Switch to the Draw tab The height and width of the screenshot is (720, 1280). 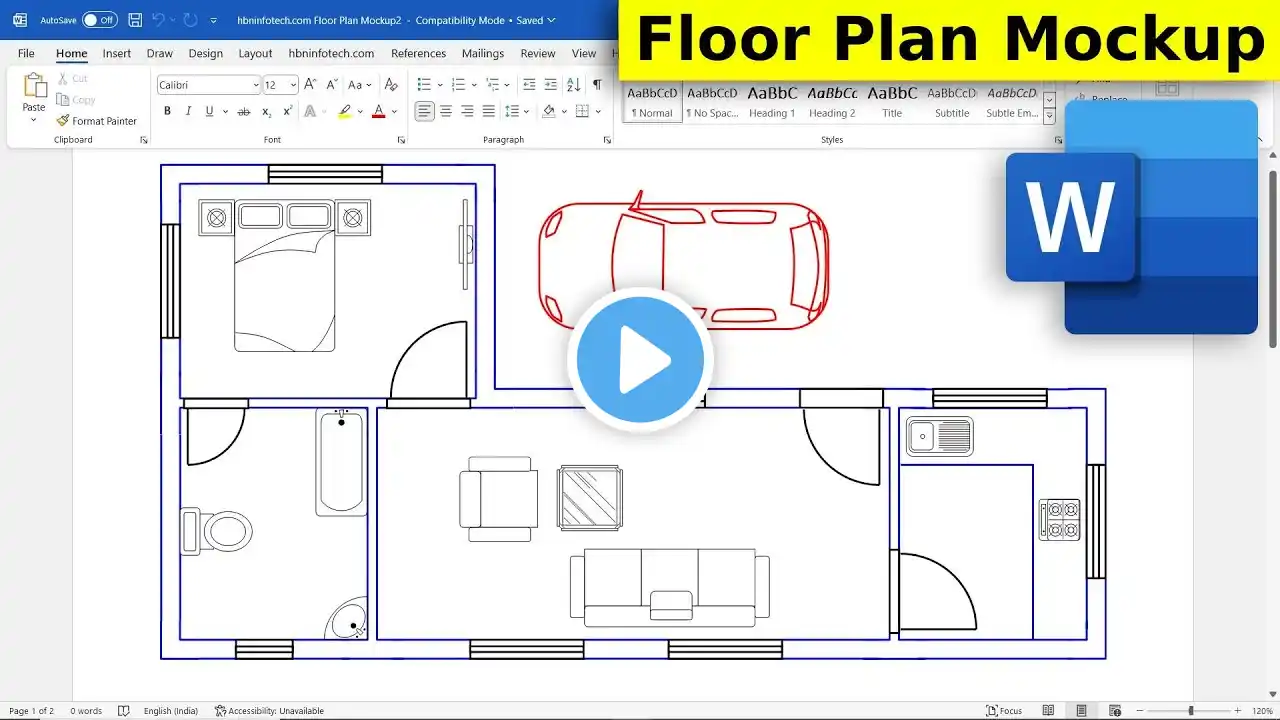click(160, 53)
